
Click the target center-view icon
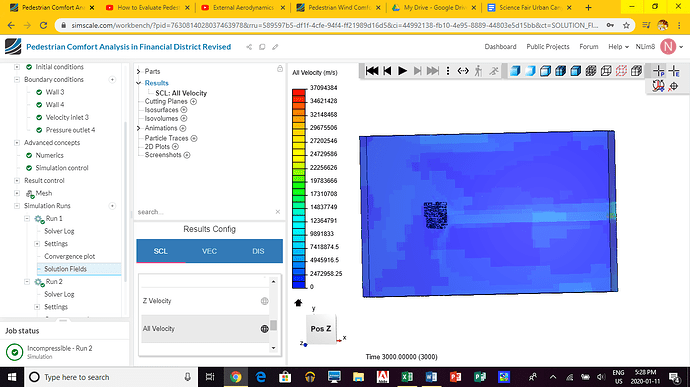point(673,86)
